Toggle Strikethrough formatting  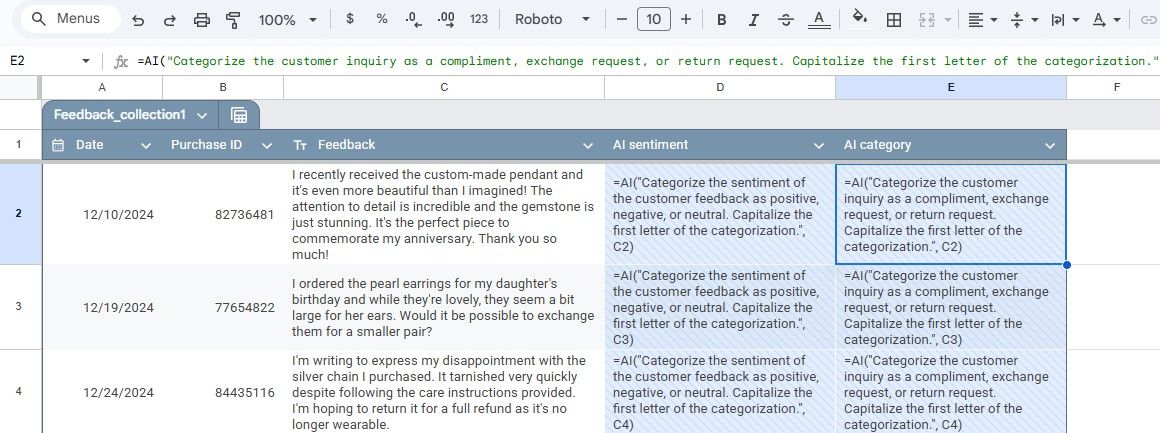[x=786, y=20]
